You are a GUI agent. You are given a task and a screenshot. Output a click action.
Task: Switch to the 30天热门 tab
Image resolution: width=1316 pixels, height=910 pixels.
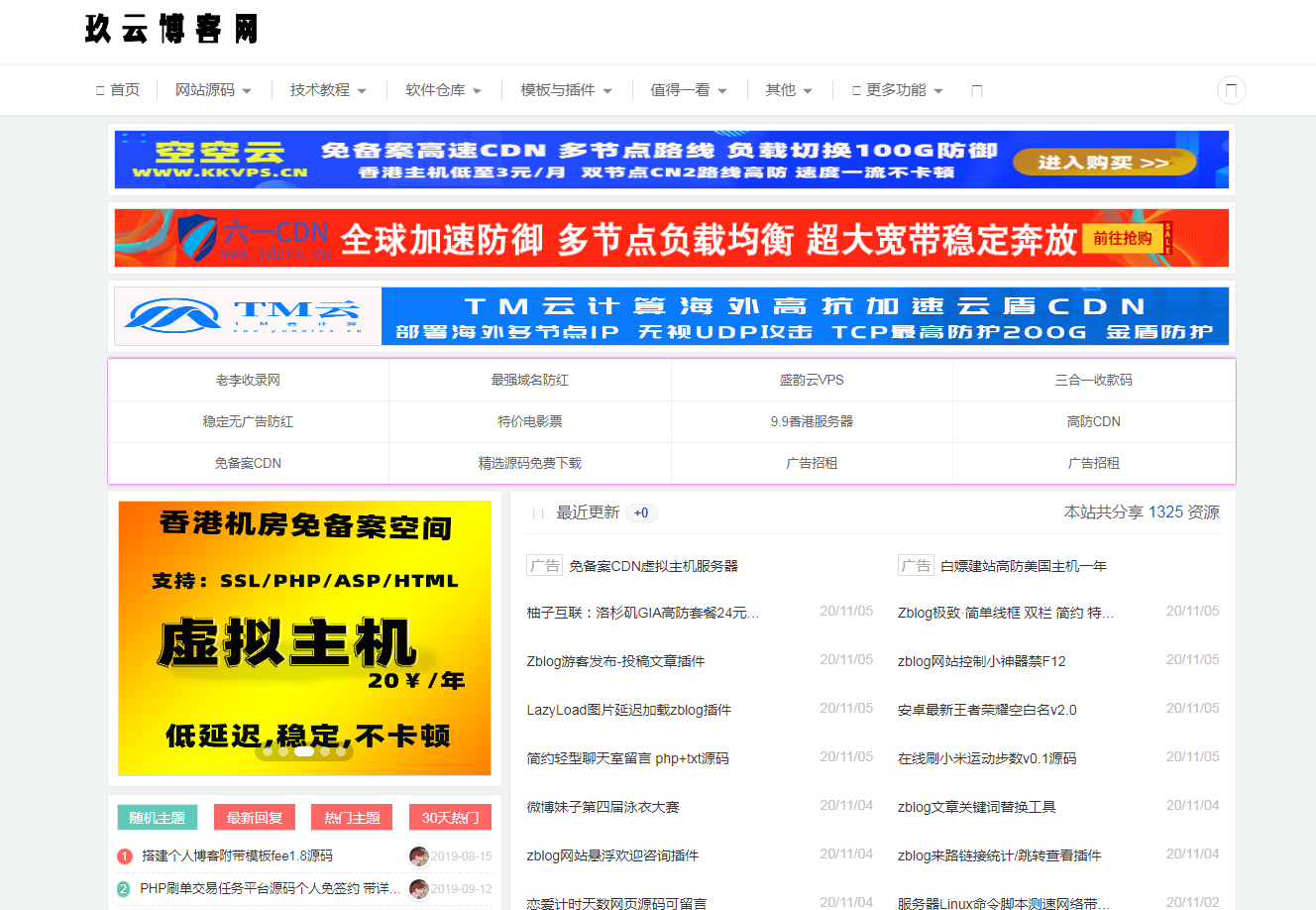(x=450, y=818)
